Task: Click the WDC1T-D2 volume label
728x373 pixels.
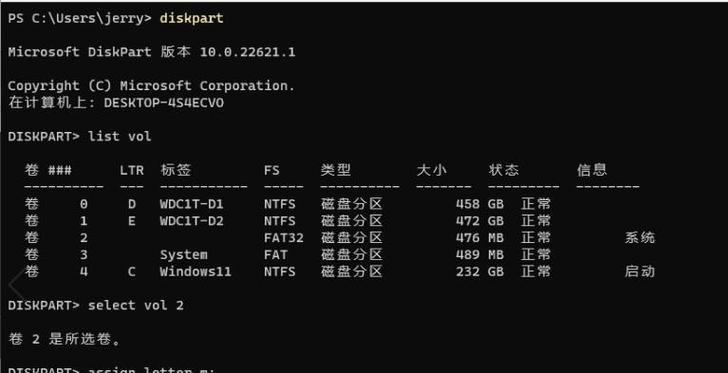Action: click(x=192, y=221)
